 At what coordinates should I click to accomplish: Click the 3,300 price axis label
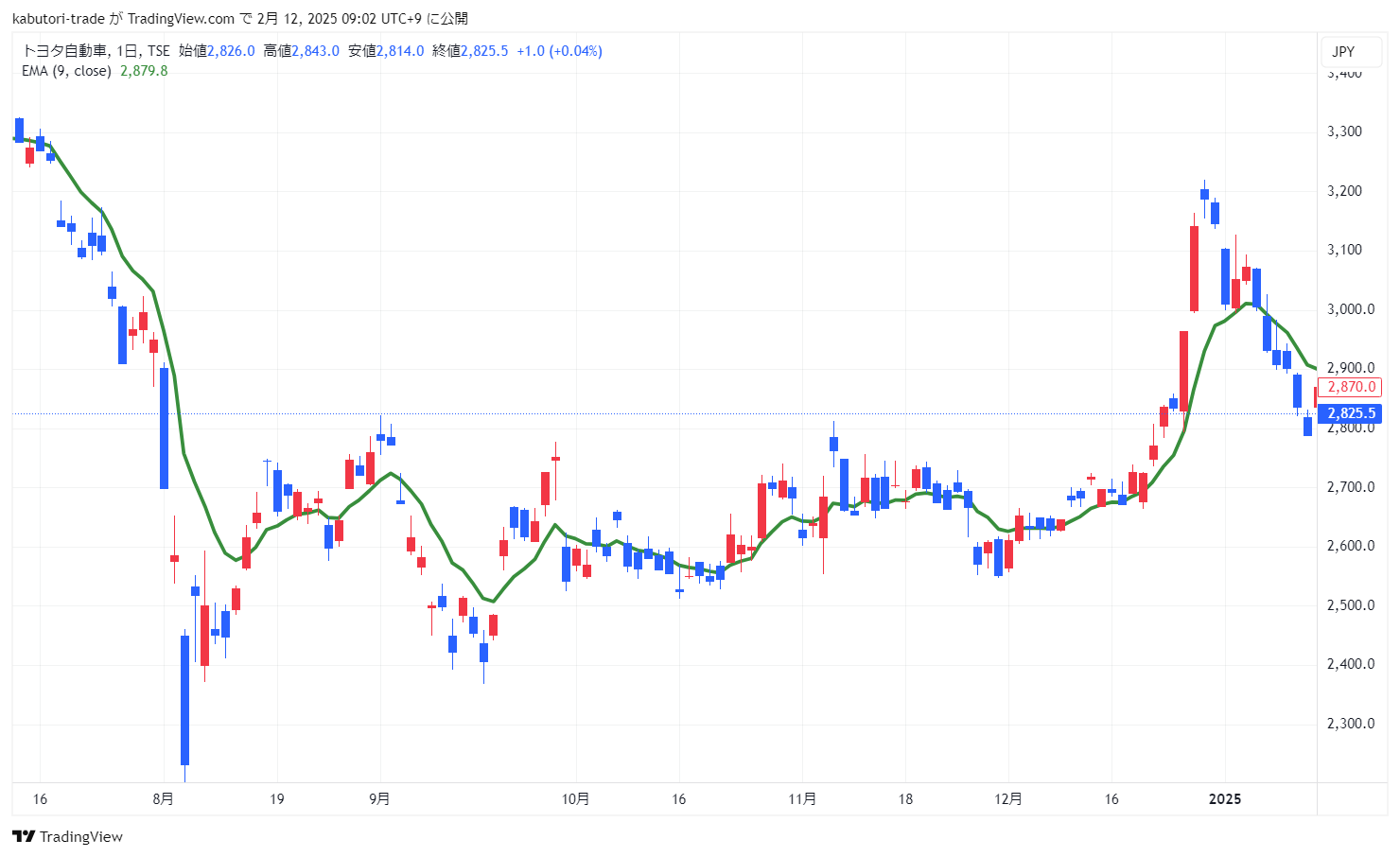tap(1345, 131)
